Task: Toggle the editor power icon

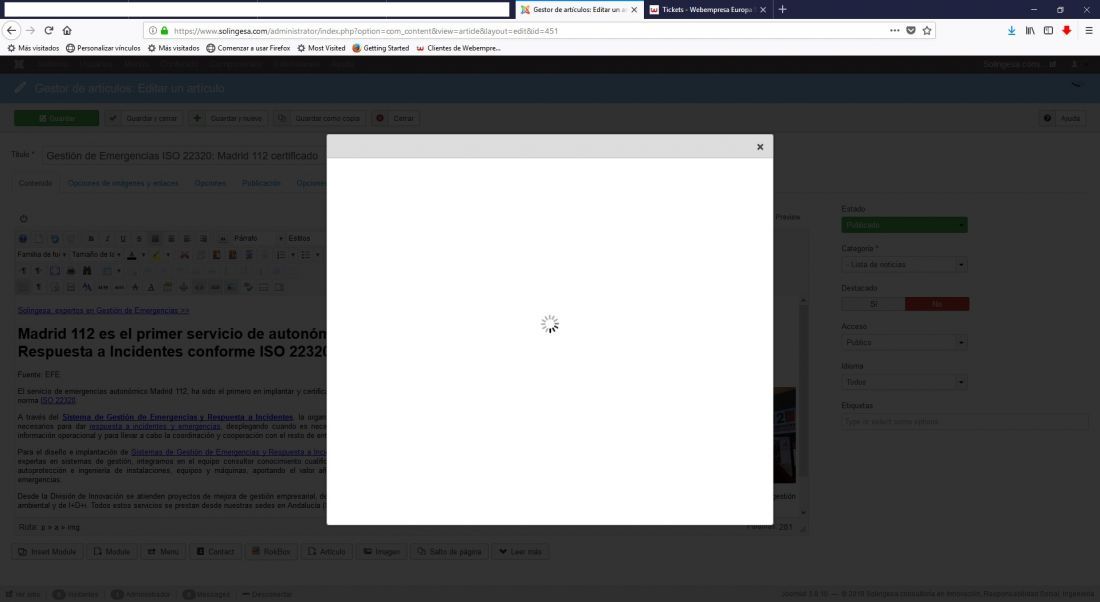Action: 23,219
